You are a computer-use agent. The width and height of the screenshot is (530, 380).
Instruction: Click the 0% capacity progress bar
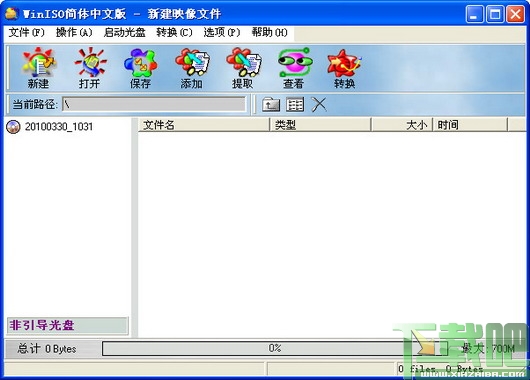(275, 348)
